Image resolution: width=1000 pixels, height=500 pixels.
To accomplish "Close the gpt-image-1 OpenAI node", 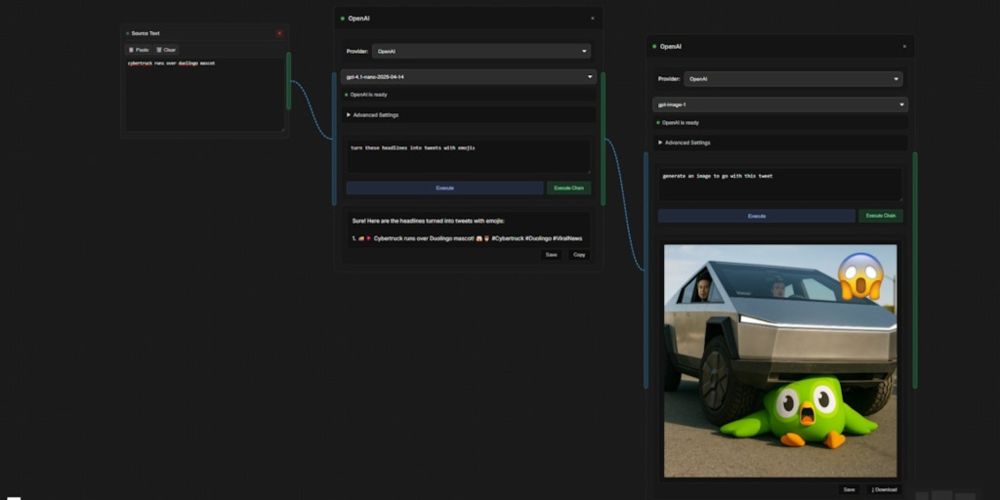I will coord(904,47).
